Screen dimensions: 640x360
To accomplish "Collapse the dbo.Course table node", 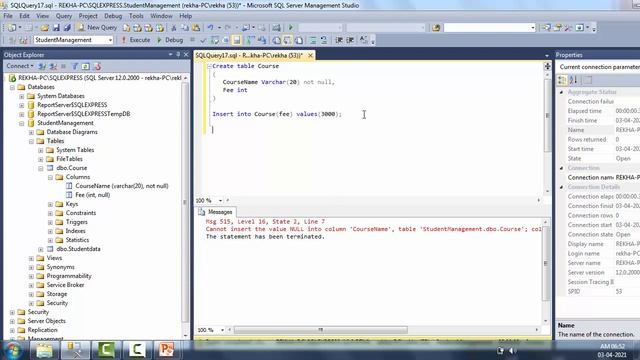I will click(41, 168).
